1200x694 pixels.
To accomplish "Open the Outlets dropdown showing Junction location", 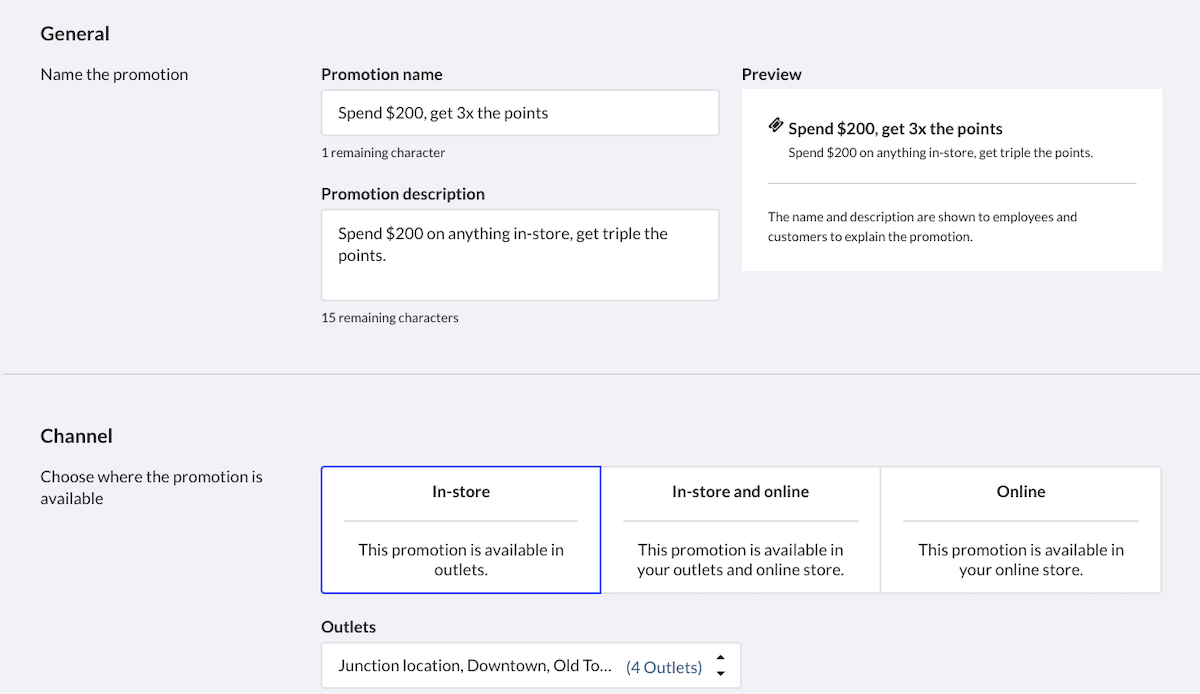I will coord(475,666).
